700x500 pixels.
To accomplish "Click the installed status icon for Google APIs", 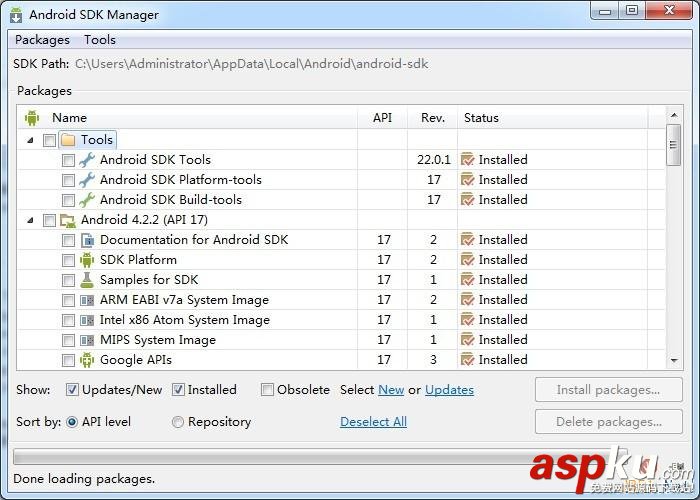I will (x=467, y=359).
